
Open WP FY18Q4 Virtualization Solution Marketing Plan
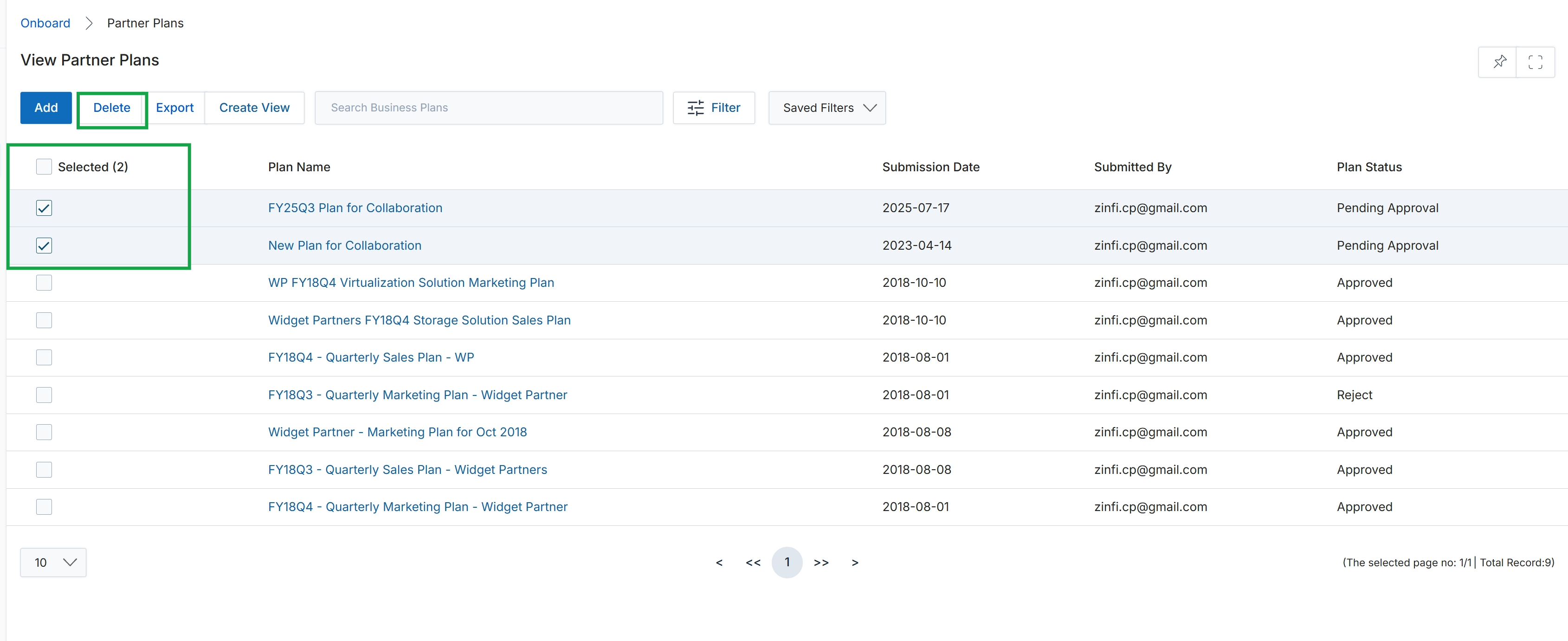pos(412,283)
